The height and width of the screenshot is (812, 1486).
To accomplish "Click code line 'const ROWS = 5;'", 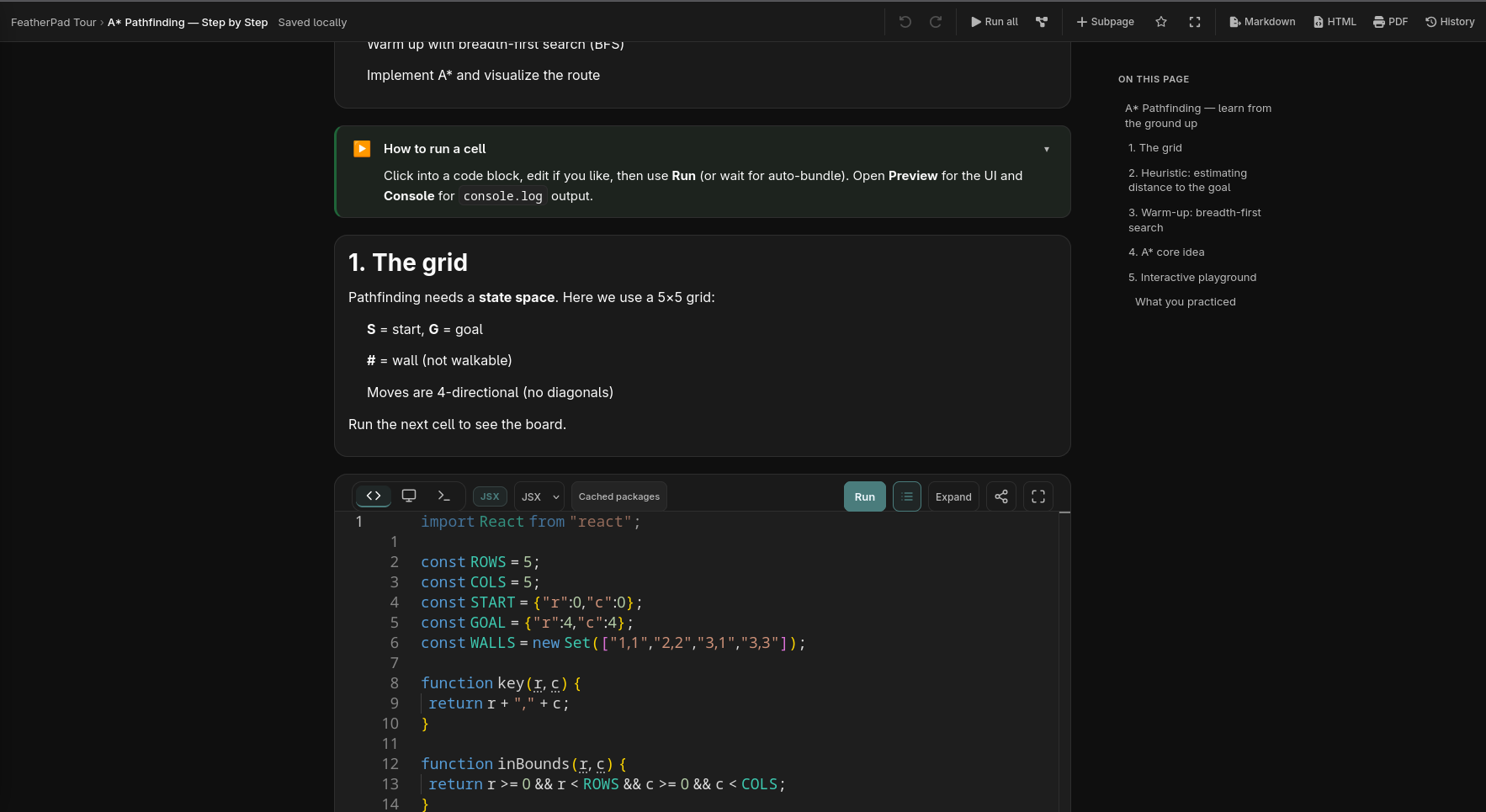I will [480, 562].
